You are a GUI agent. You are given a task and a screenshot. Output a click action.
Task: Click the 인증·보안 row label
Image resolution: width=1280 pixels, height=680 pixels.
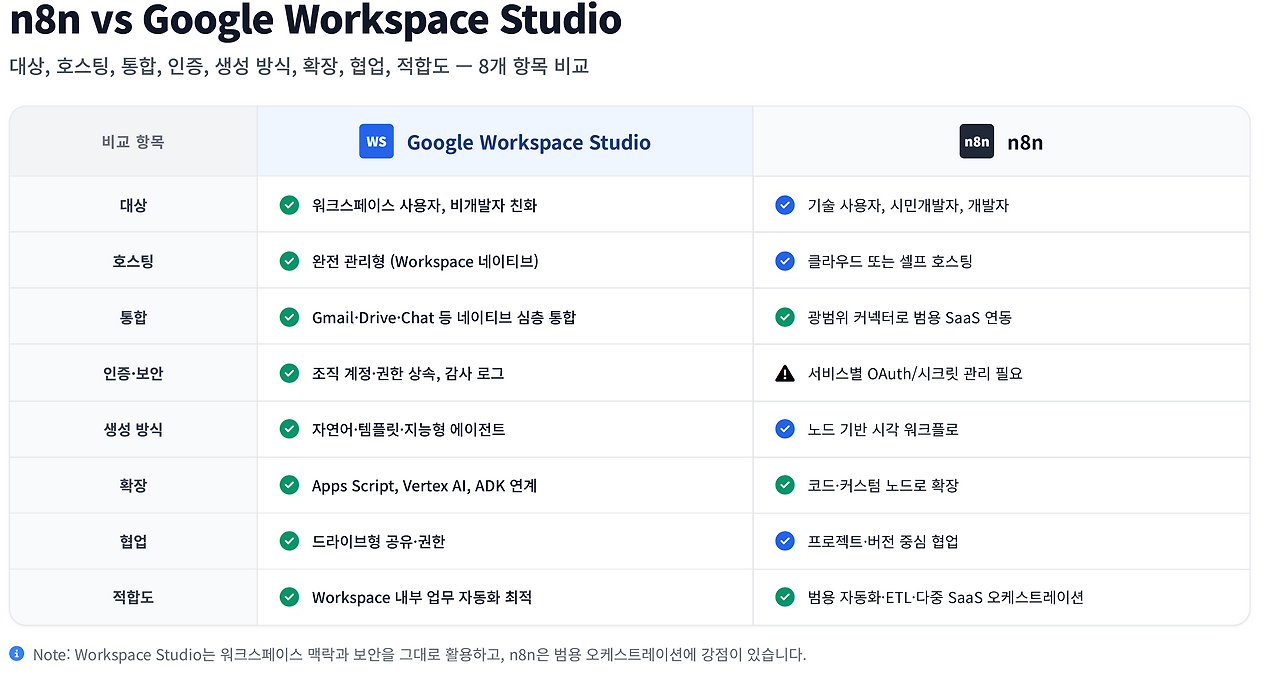click(133, 373)
